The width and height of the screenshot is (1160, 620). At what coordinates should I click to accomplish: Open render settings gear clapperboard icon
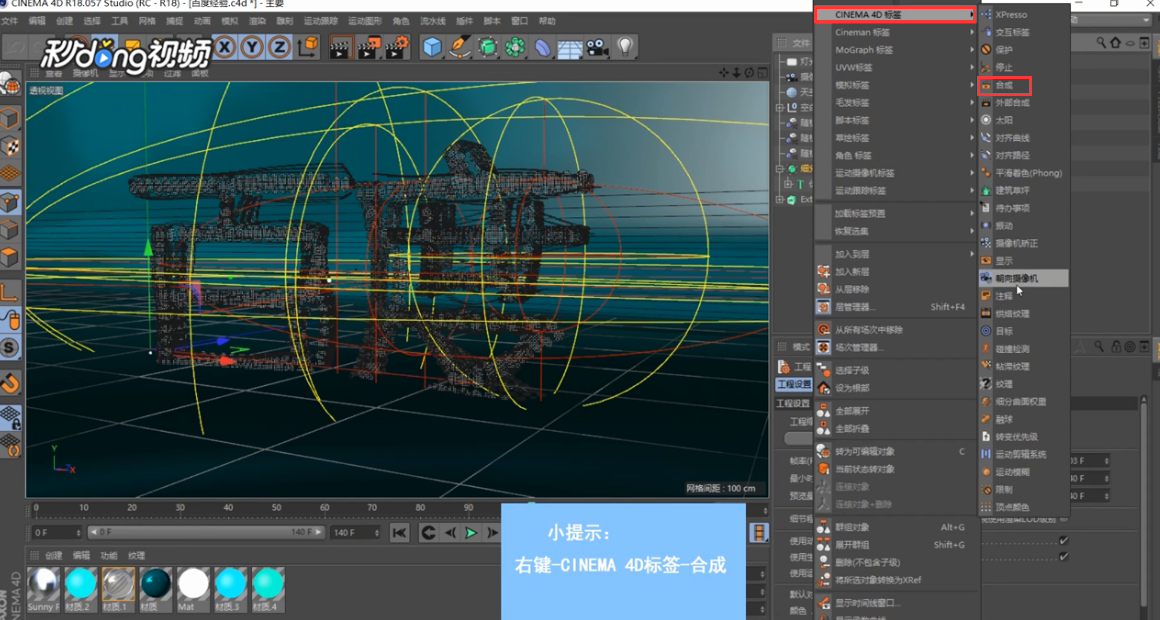(x=397, y=47)
